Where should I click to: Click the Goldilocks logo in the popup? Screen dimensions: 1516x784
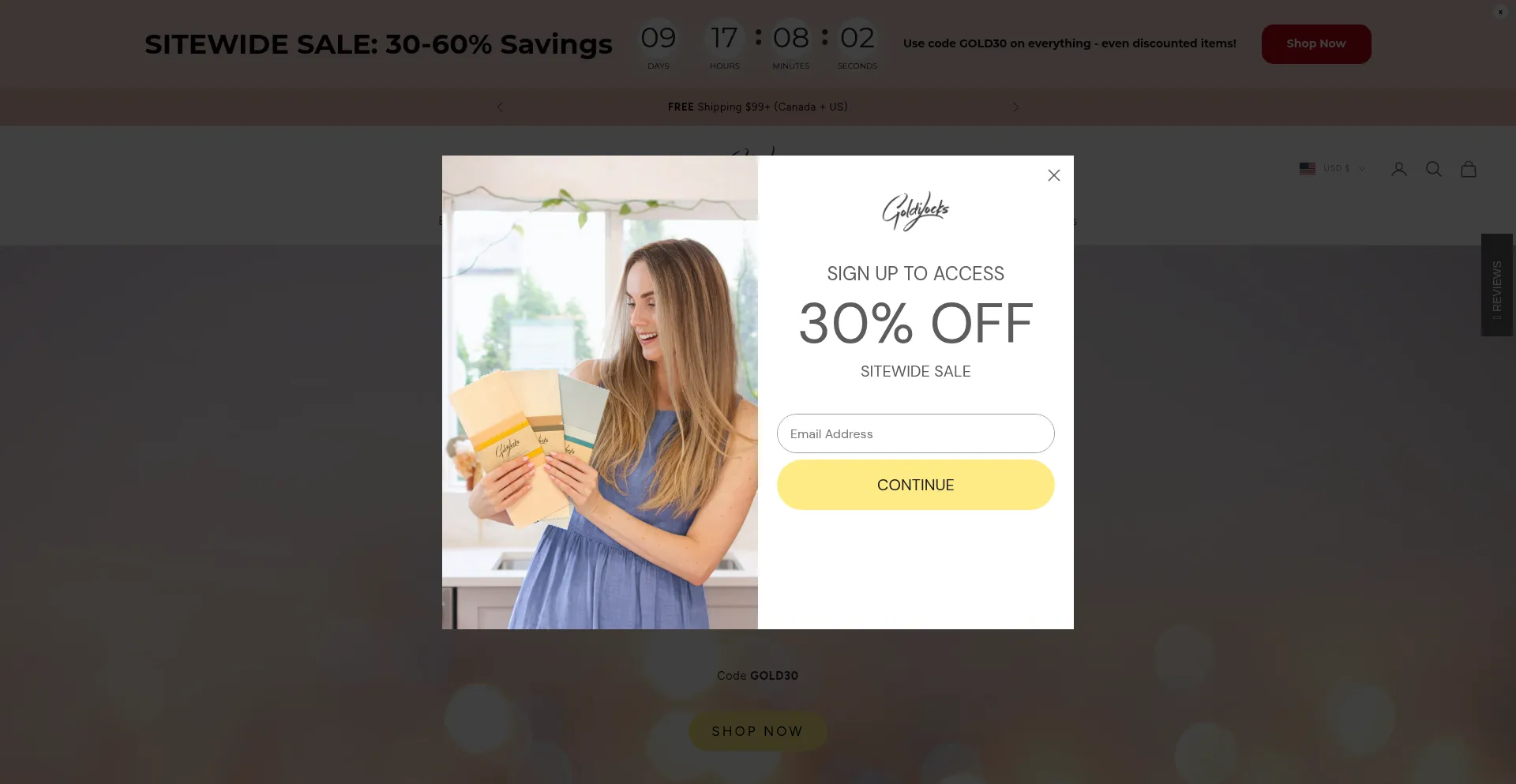coord(916,211)
